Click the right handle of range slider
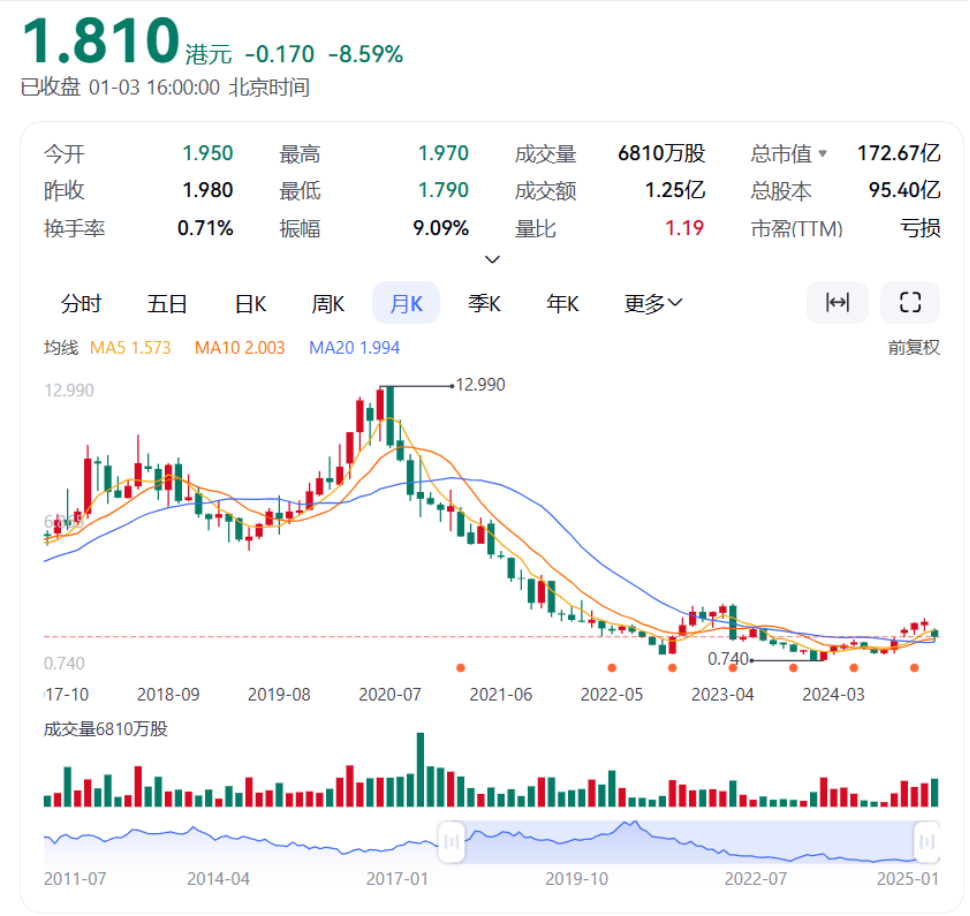This screenshot has height=916, width=970. click(x=927, y=840)
